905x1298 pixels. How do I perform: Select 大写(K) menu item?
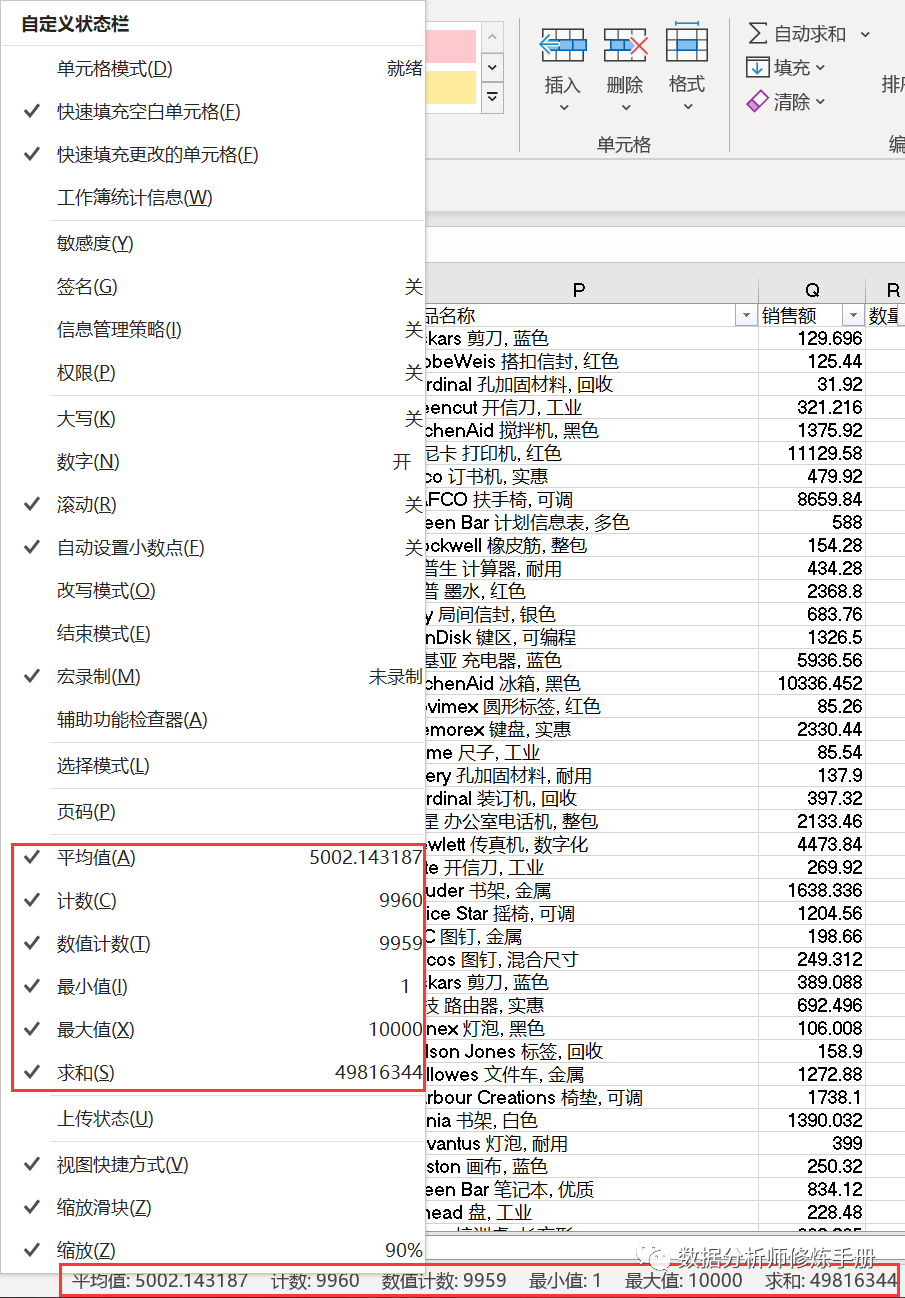213,419
